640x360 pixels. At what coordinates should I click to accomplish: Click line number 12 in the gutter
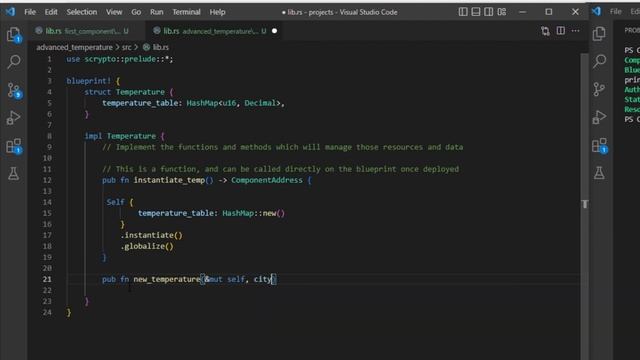pyautogui.click(x=47, y=180)
